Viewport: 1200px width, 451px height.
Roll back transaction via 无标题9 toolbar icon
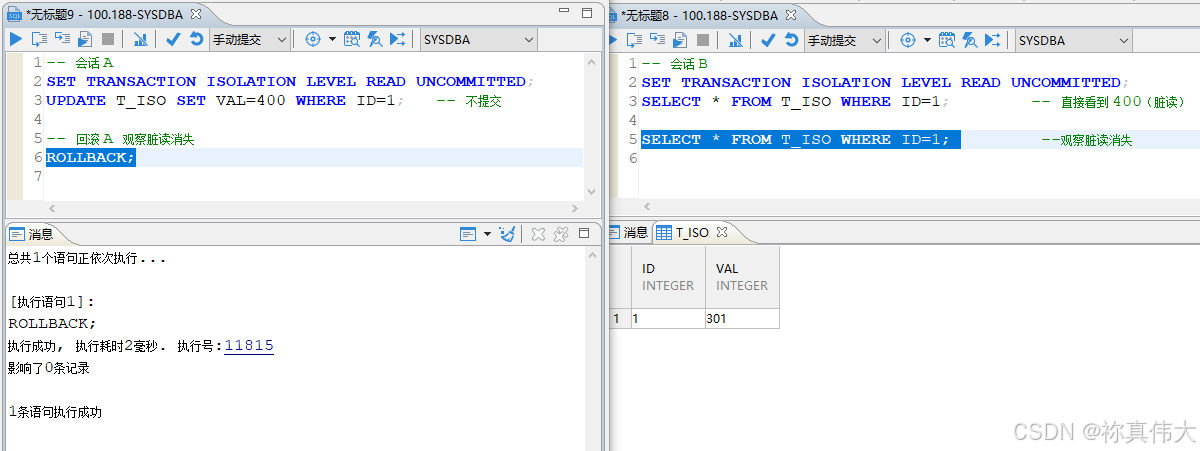[x=196, y=40]
